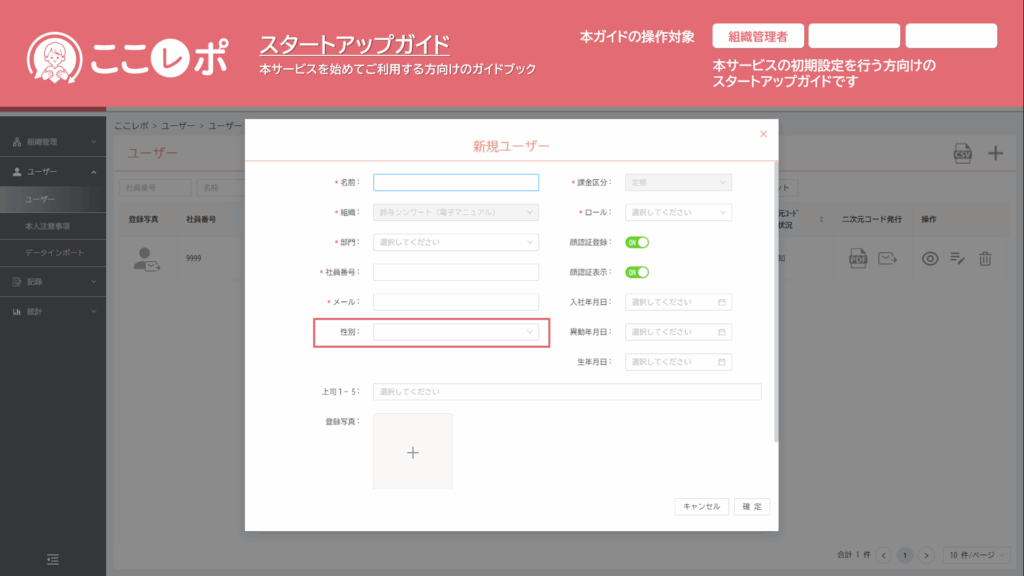Screen dimensions: 1024x576
Task: Click the PDF code issue icon
Action: [858, 259]
